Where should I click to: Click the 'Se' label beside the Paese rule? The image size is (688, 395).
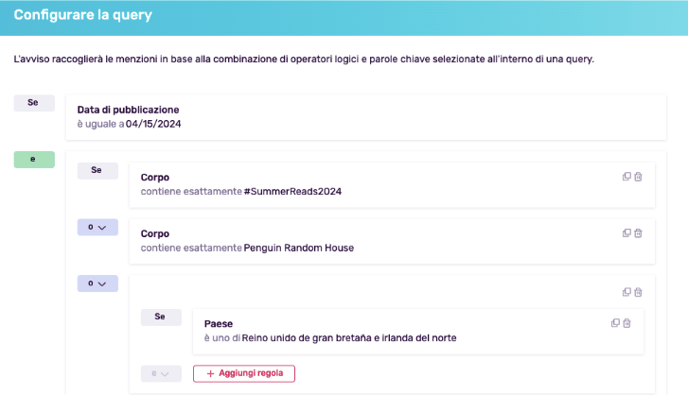161,317
